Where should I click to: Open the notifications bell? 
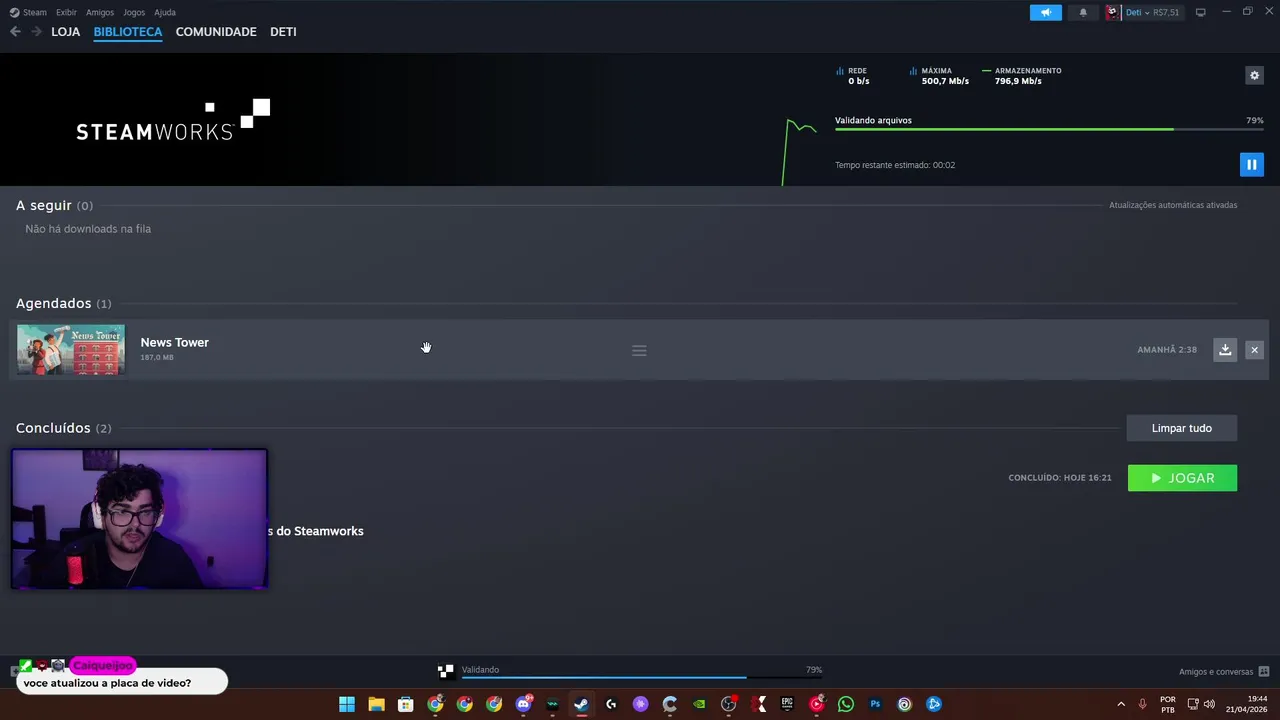click(x=1083, y=12)
